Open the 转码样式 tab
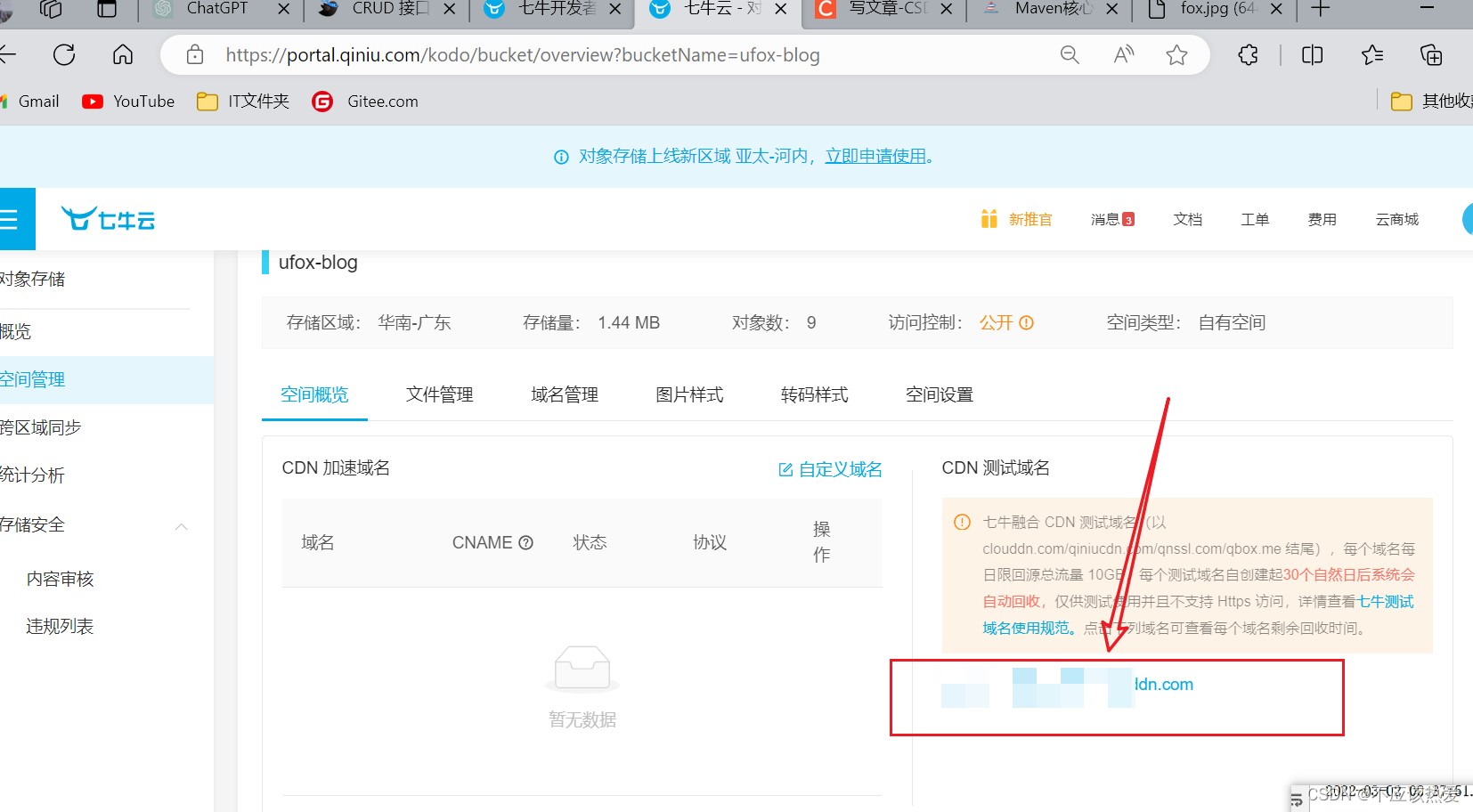Viewport: 1473px width, 812px height. [814, 394]
